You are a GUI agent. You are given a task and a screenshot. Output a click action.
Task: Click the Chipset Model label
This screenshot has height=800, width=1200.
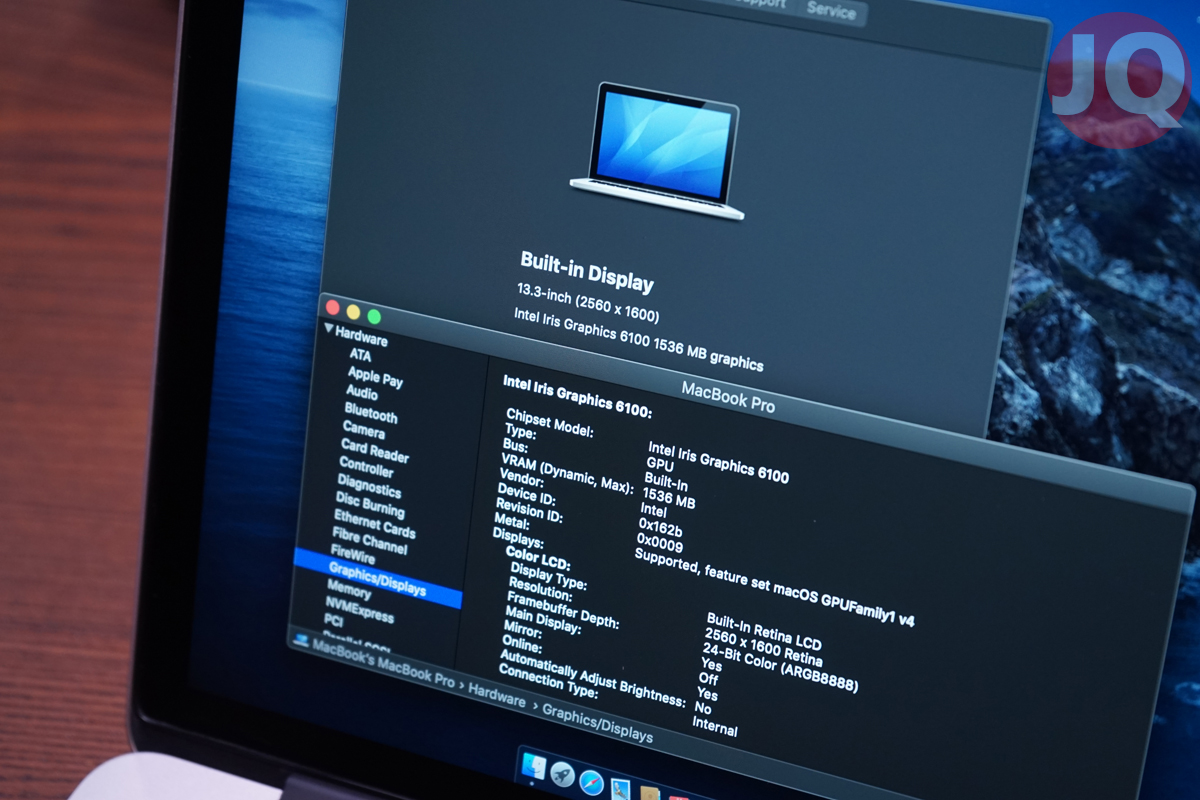(x=549, y=423)
